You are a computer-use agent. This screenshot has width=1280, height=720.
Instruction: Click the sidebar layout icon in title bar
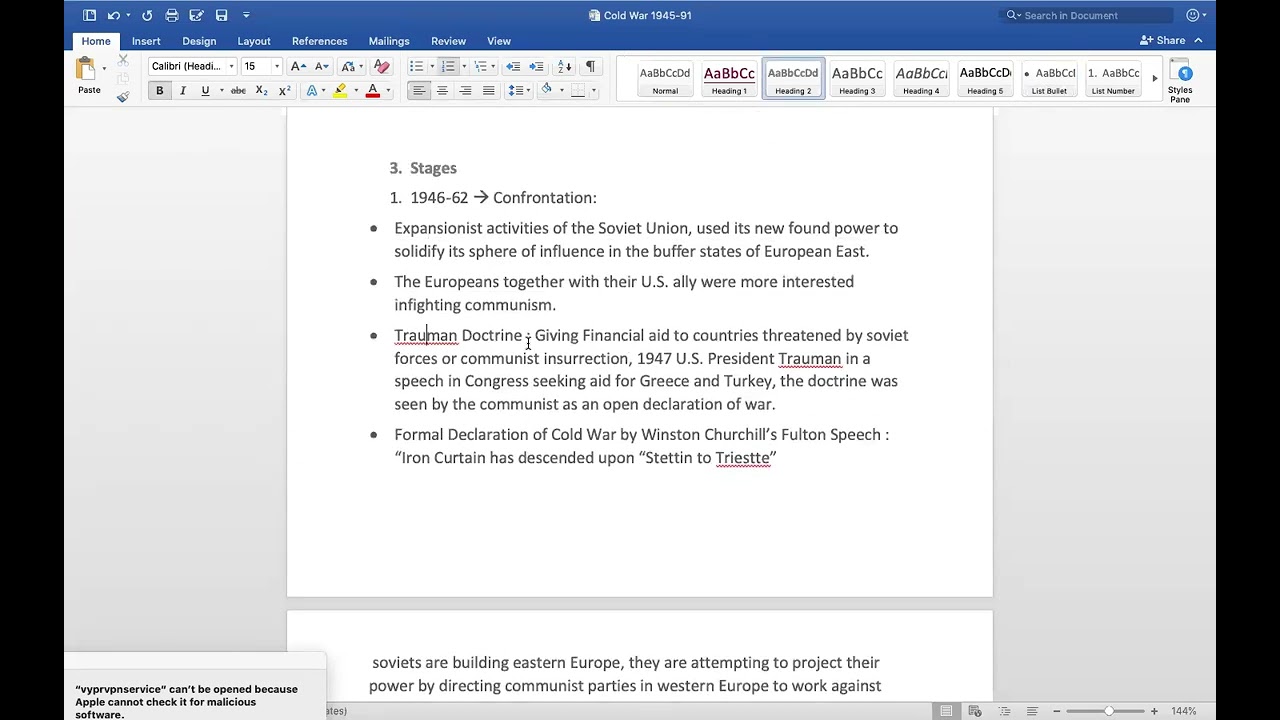click(89, 15)
